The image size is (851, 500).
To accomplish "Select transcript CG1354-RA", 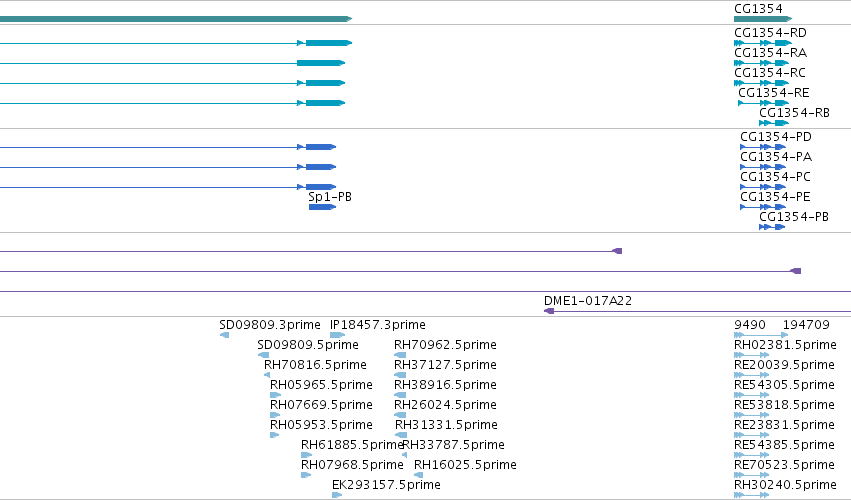I will (x=770, y=53).
